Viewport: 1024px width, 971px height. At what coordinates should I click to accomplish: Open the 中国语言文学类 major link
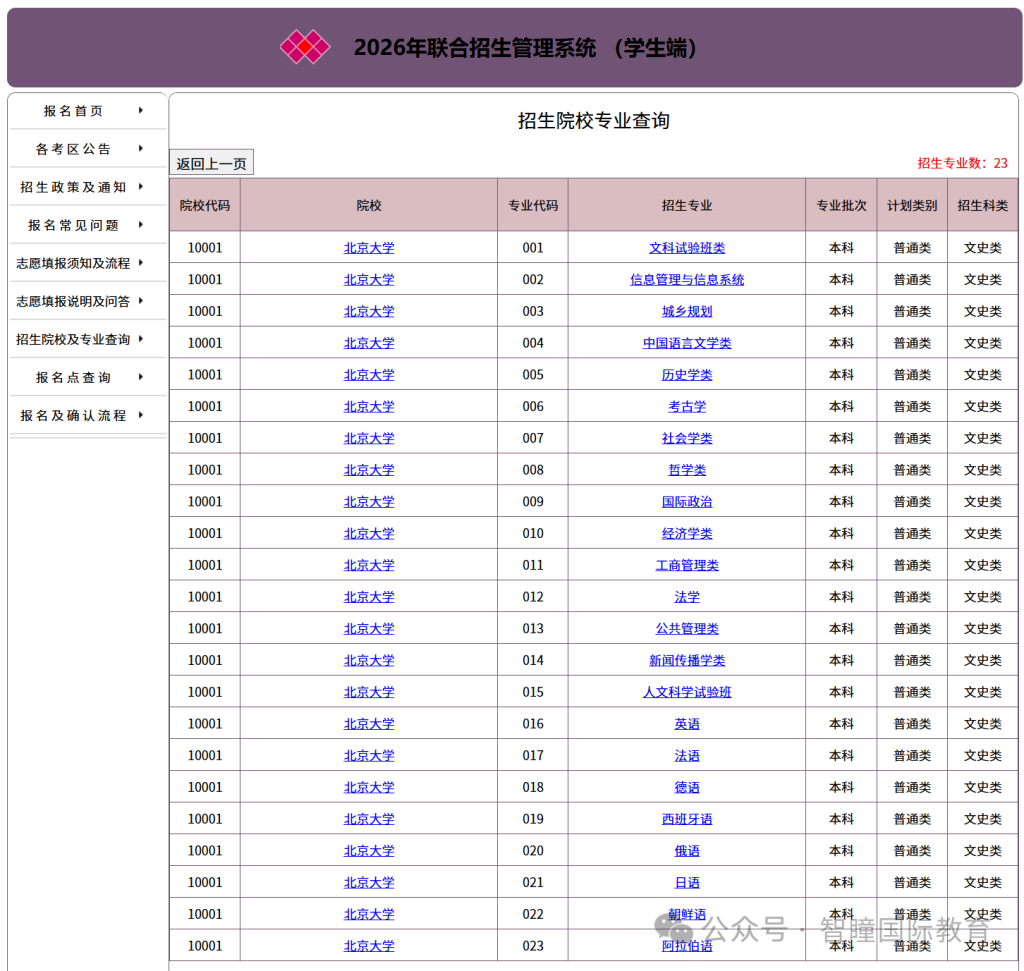point(686,343)
